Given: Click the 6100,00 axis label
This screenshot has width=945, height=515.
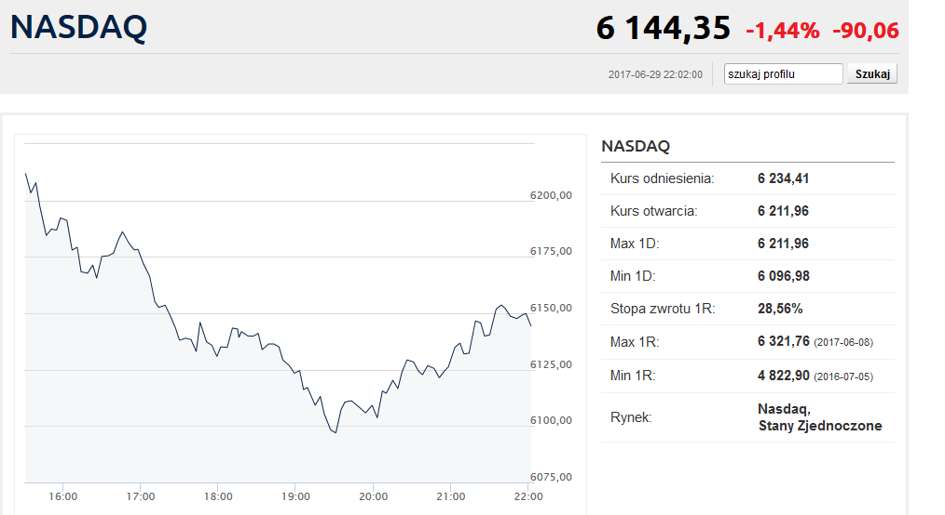Looking at the screenshot, I should point(551,420).
